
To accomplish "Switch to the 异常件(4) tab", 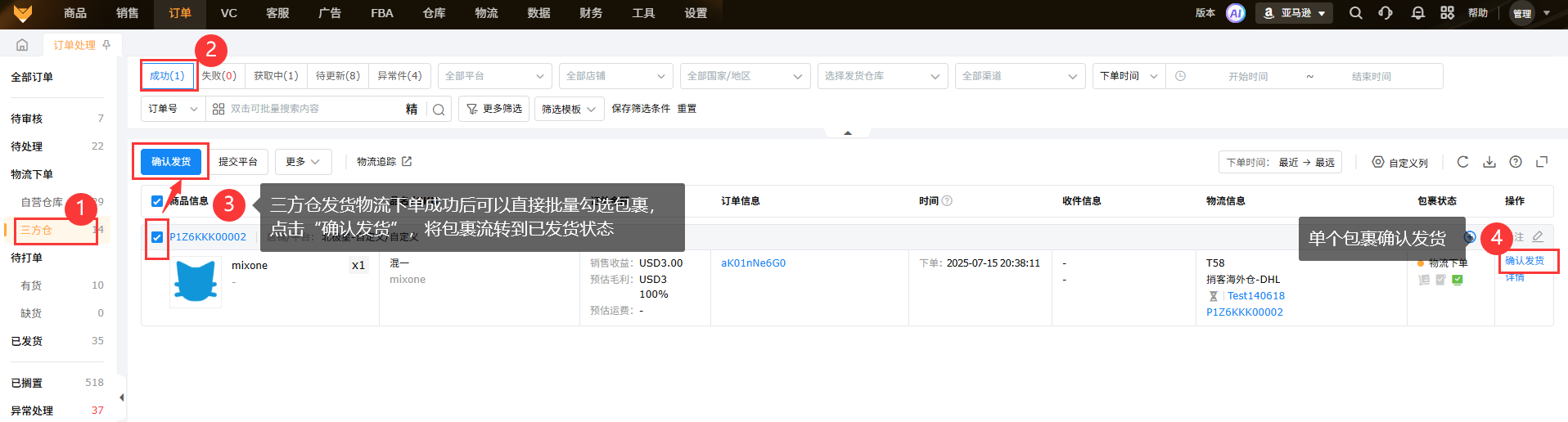I will pos(399,76).
